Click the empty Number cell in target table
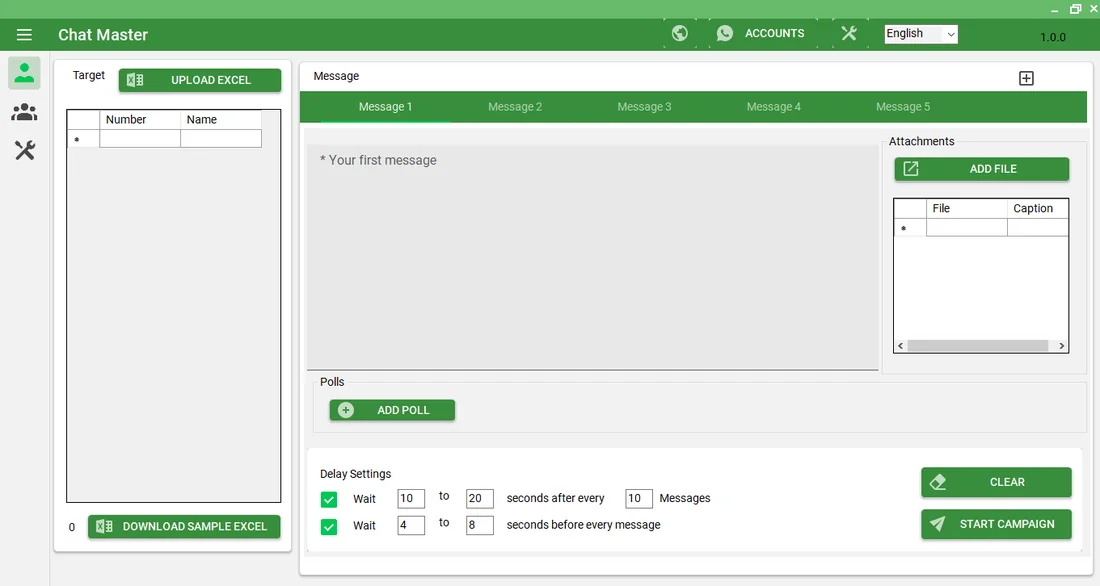 (140, 139)
